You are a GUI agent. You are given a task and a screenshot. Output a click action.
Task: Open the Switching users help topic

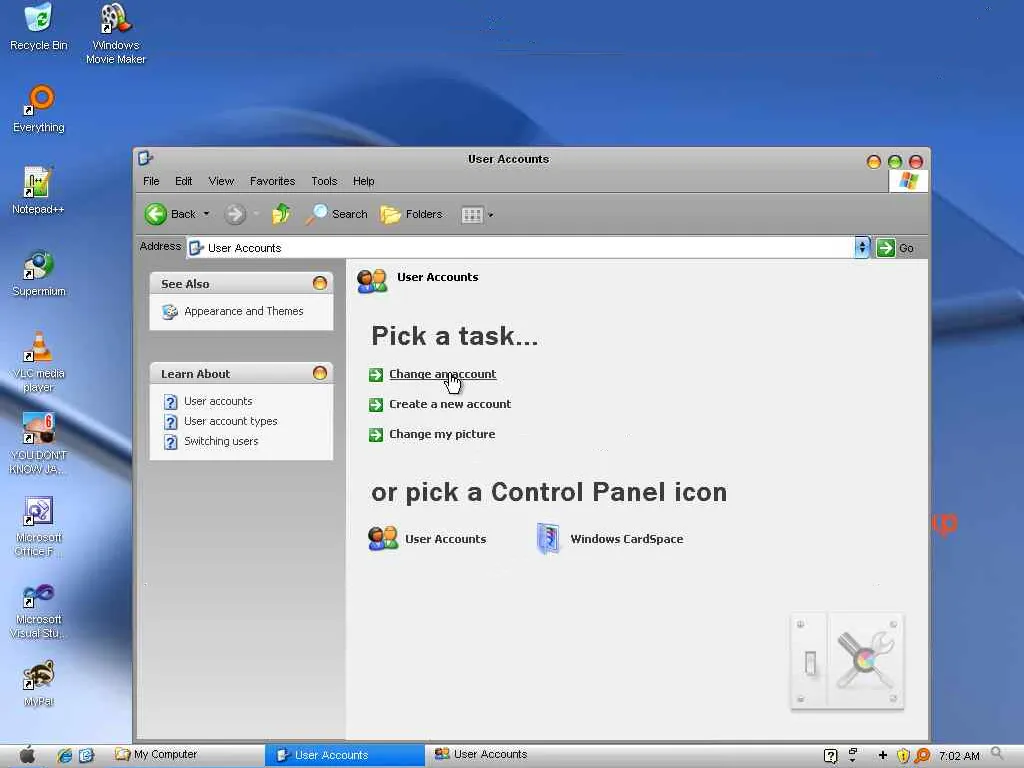coord(211,441)
